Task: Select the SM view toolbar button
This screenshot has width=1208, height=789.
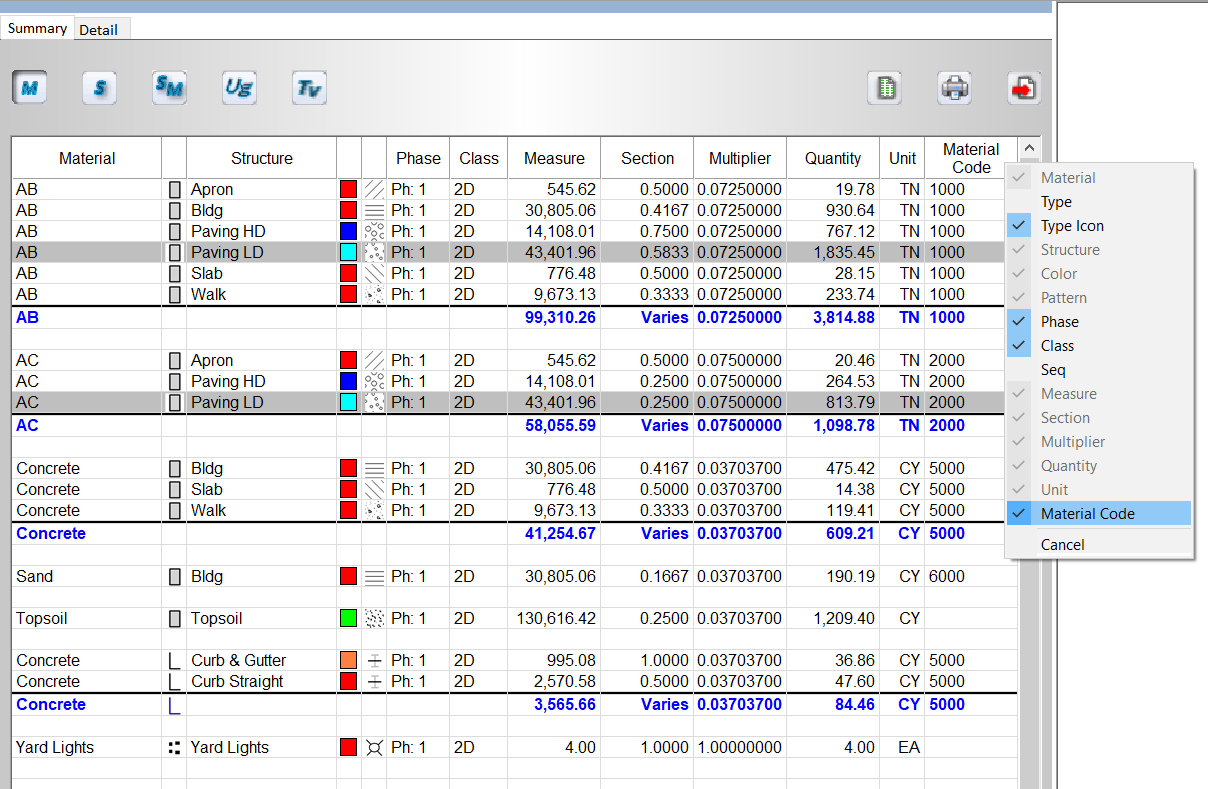Action: [x=169, y=88]
